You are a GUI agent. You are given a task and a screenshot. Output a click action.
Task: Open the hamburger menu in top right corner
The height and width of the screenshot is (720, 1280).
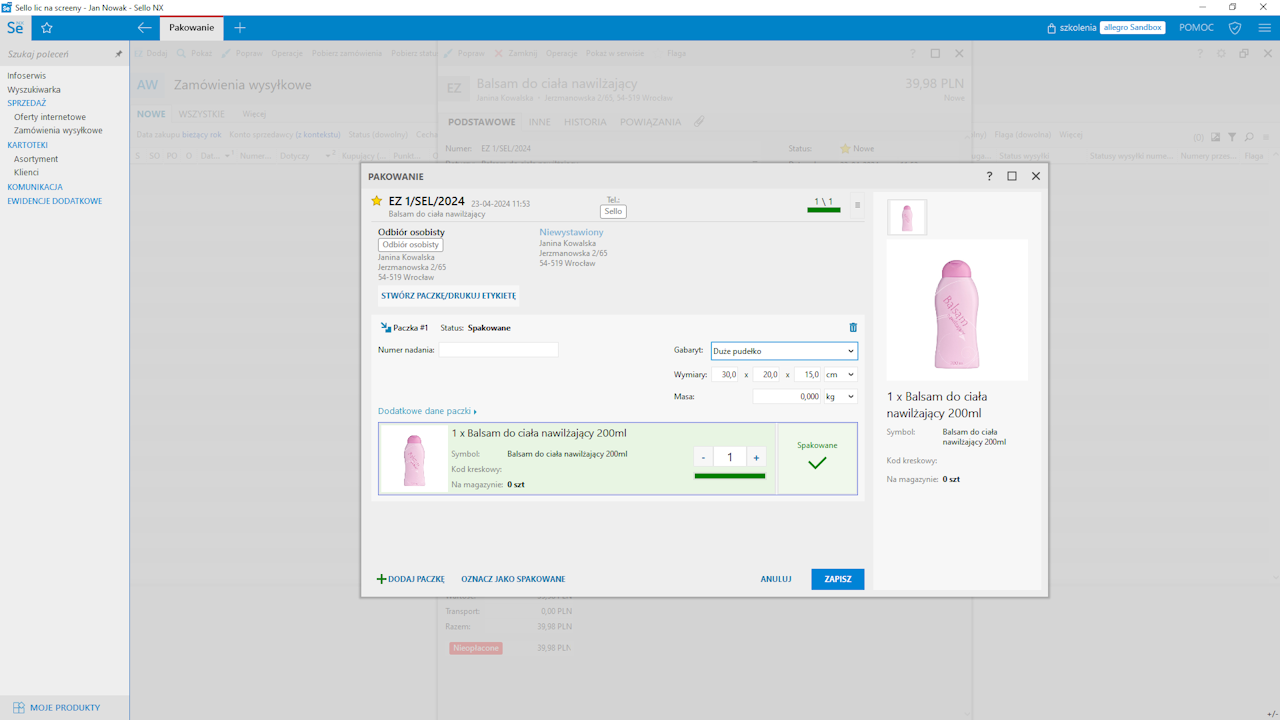coord(1264,28)
